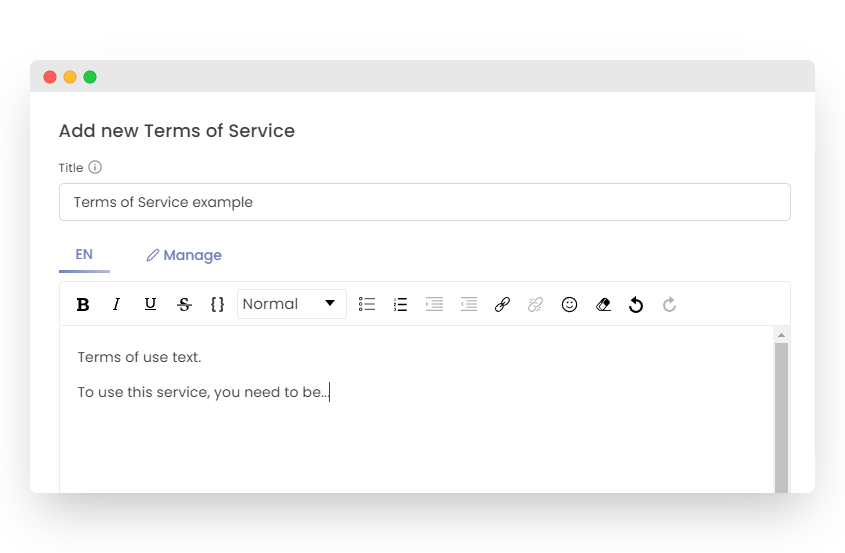Image resolution: width=845 pixels, height=553 pixels.
Task: Clear formatting with the eraser icon
Action: click(603, 305)
